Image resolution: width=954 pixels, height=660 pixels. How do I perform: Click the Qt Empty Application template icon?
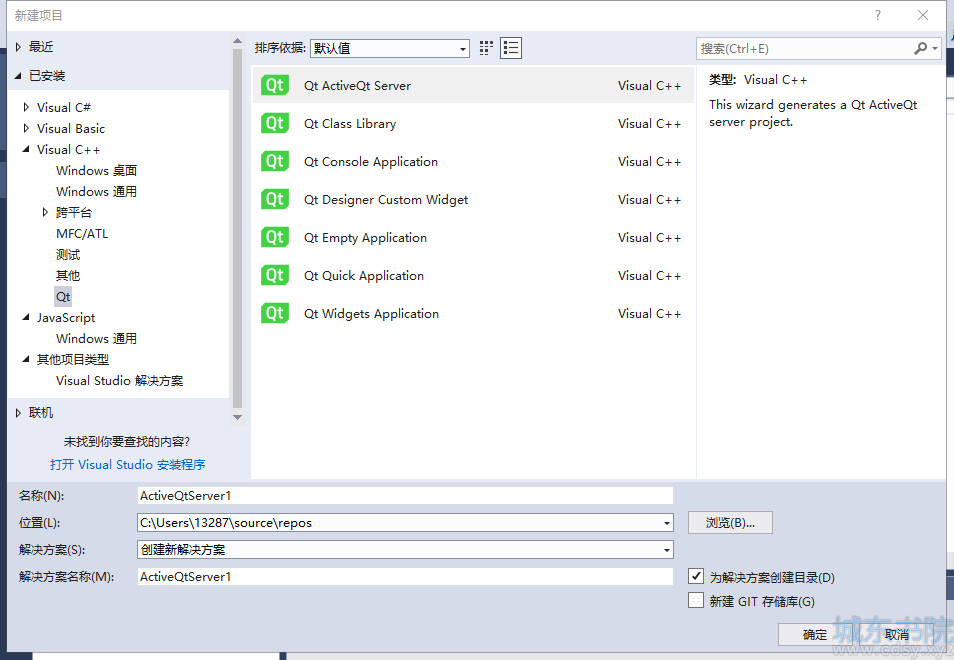274,237
